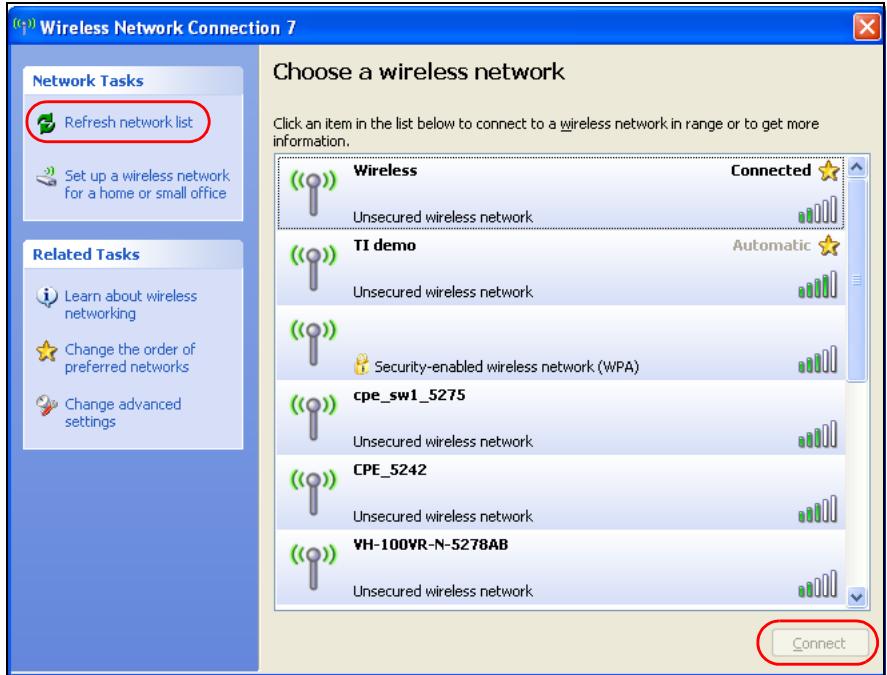887x675 pixels.
Task: Click signal bars of the WPA secured network
Action: click(x=817, y=359)
